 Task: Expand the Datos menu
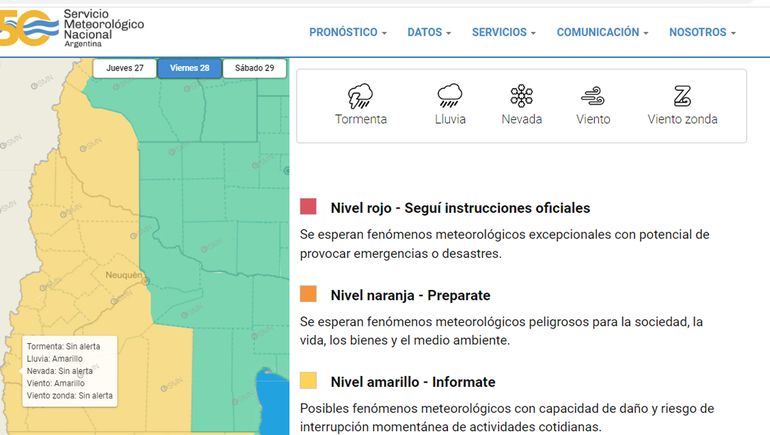[x=430, y=33]
